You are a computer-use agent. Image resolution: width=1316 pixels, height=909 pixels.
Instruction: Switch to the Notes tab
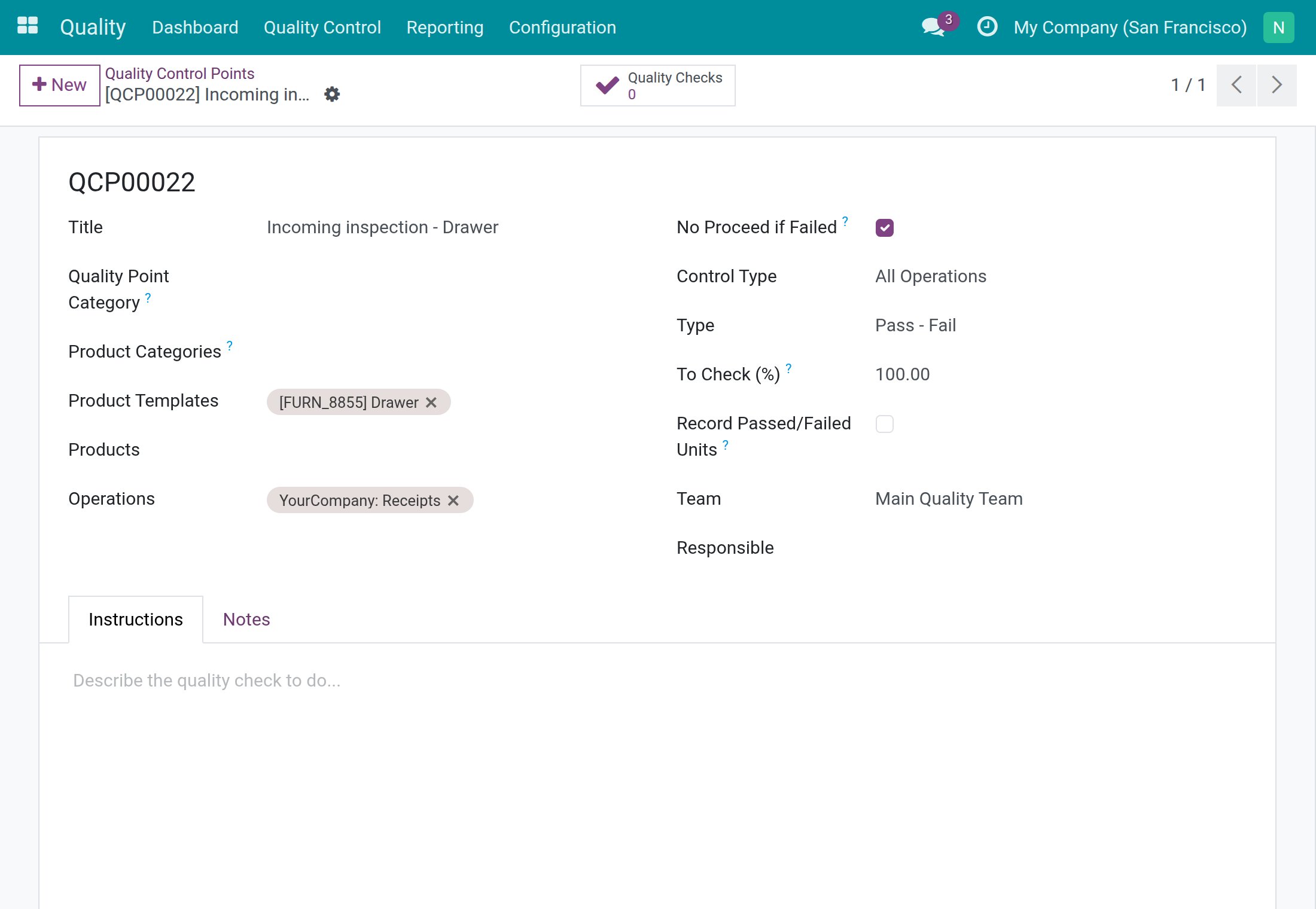coord(246,620)
